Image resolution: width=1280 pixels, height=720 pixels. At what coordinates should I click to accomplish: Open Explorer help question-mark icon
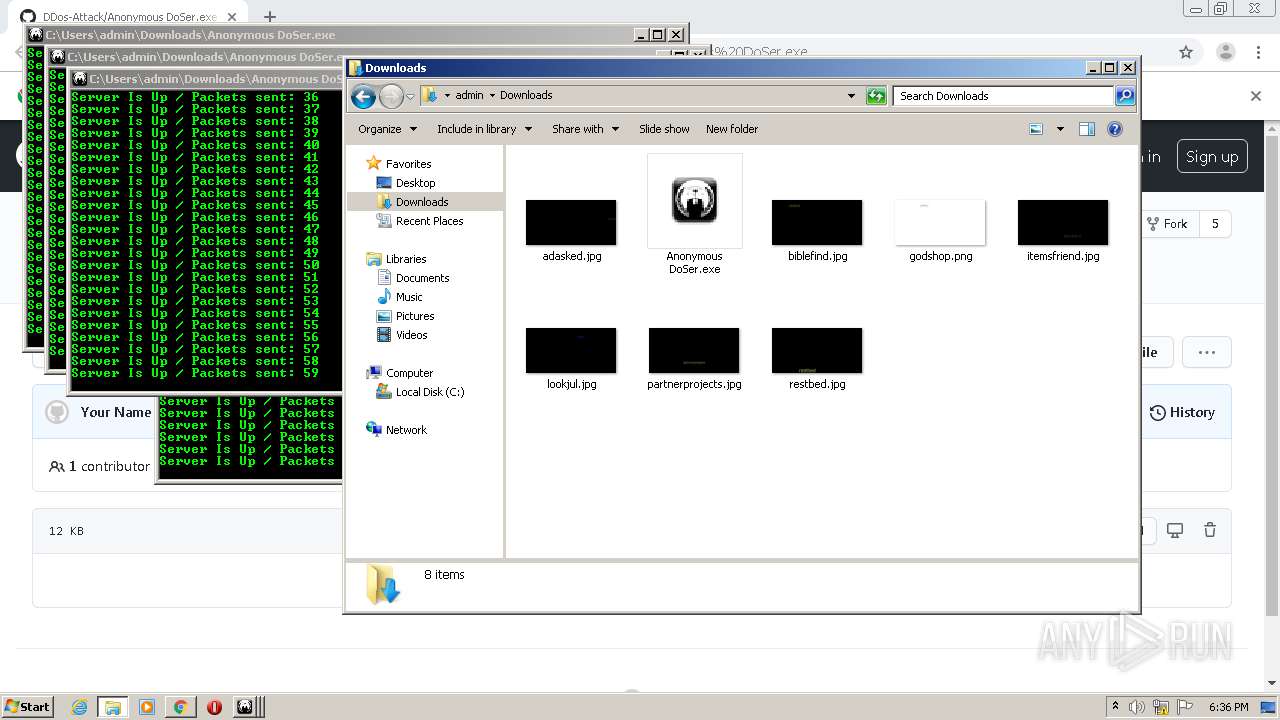click(1115, 129)
